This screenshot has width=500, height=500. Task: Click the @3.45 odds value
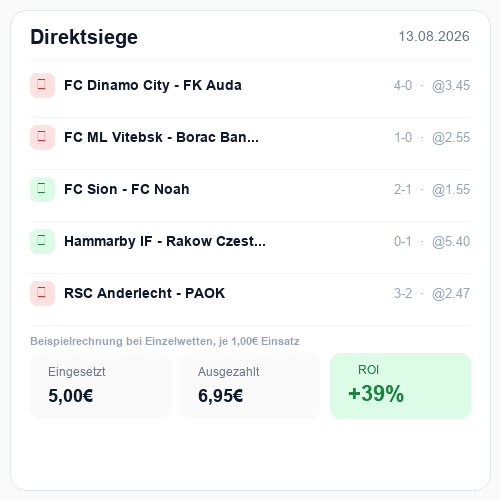[x=451, y=86]
